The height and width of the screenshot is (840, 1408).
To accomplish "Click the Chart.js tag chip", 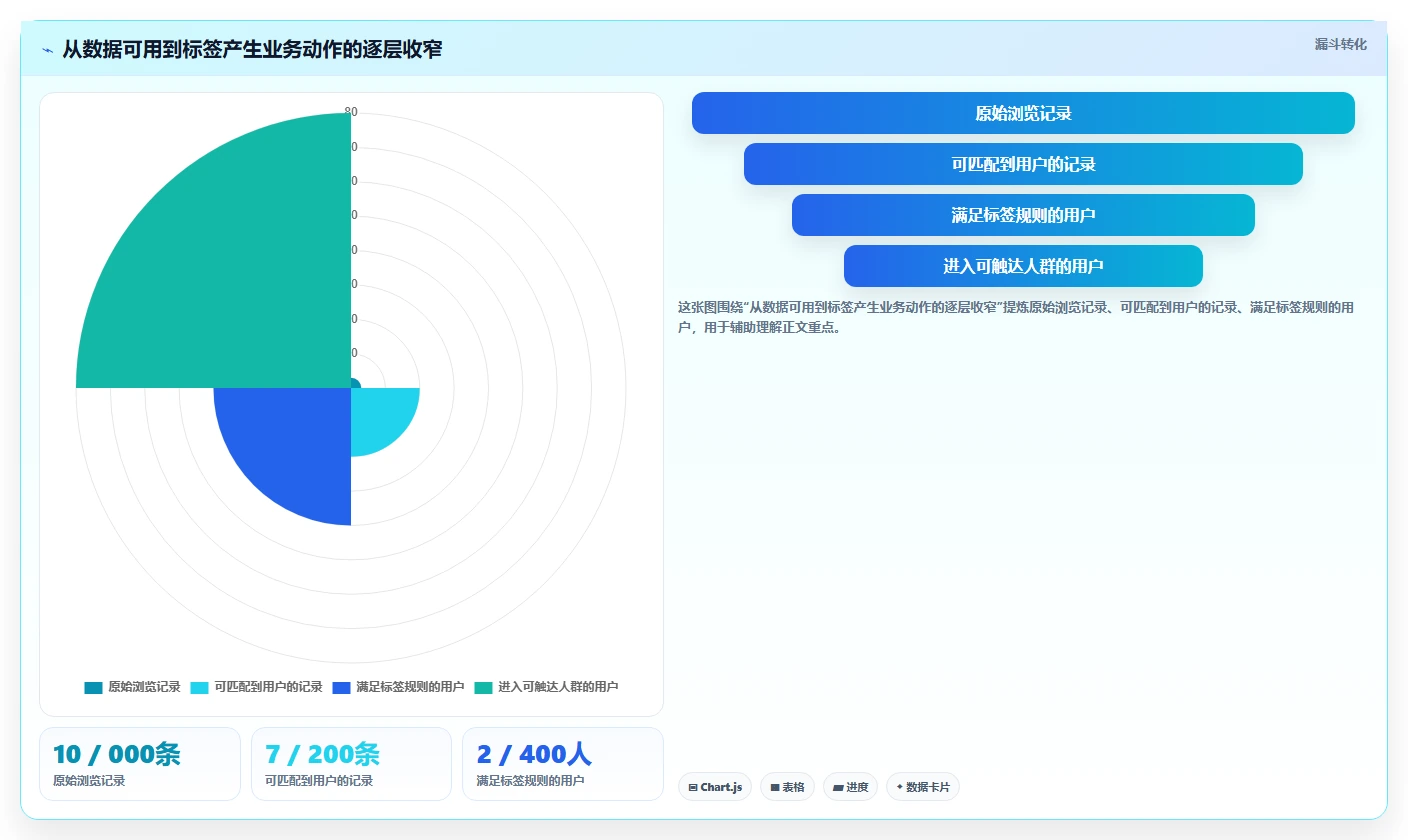I will tap(715, 787).
